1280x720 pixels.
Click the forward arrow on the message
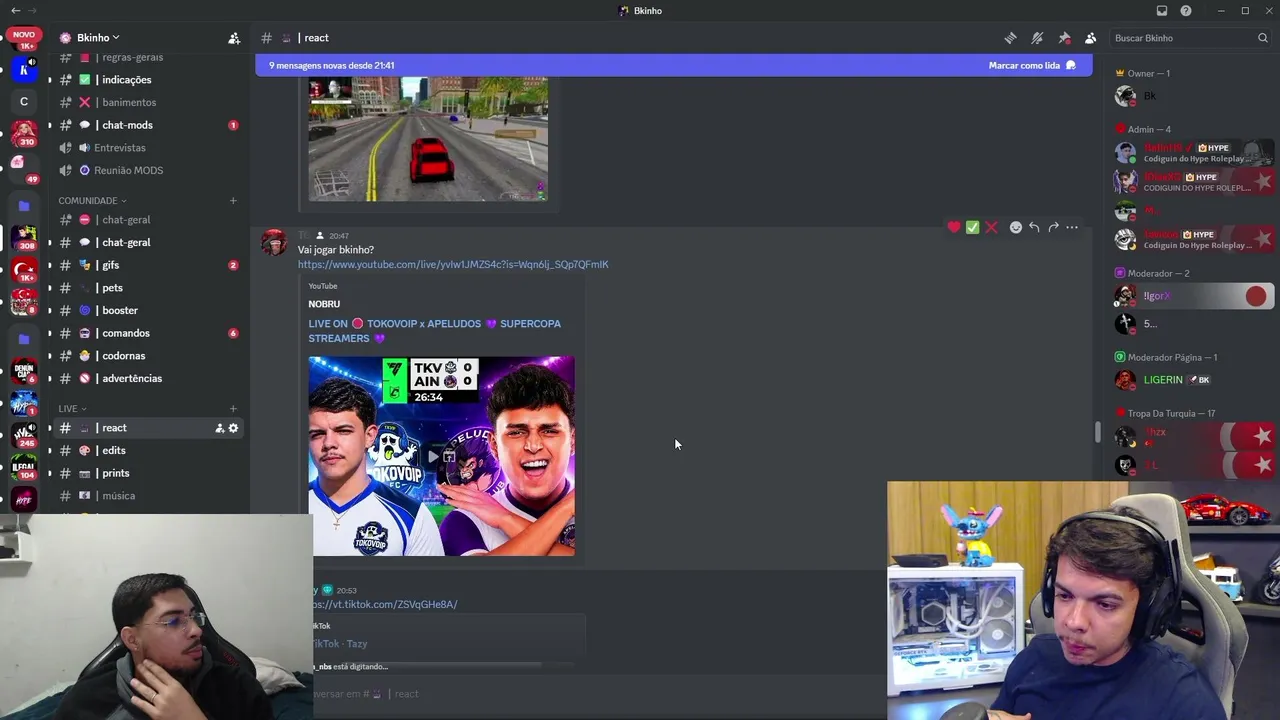click(x=1053, y=227)
